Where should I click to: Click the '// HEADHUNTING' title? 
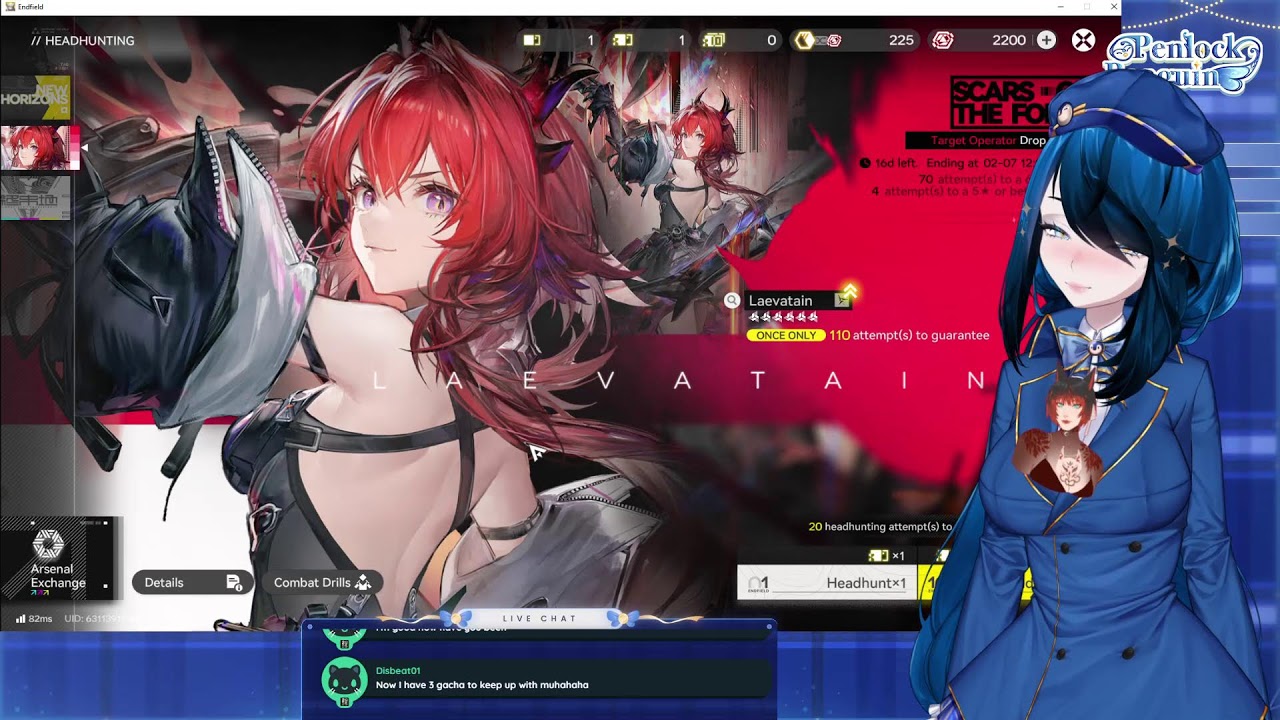[x=83, y=41]
